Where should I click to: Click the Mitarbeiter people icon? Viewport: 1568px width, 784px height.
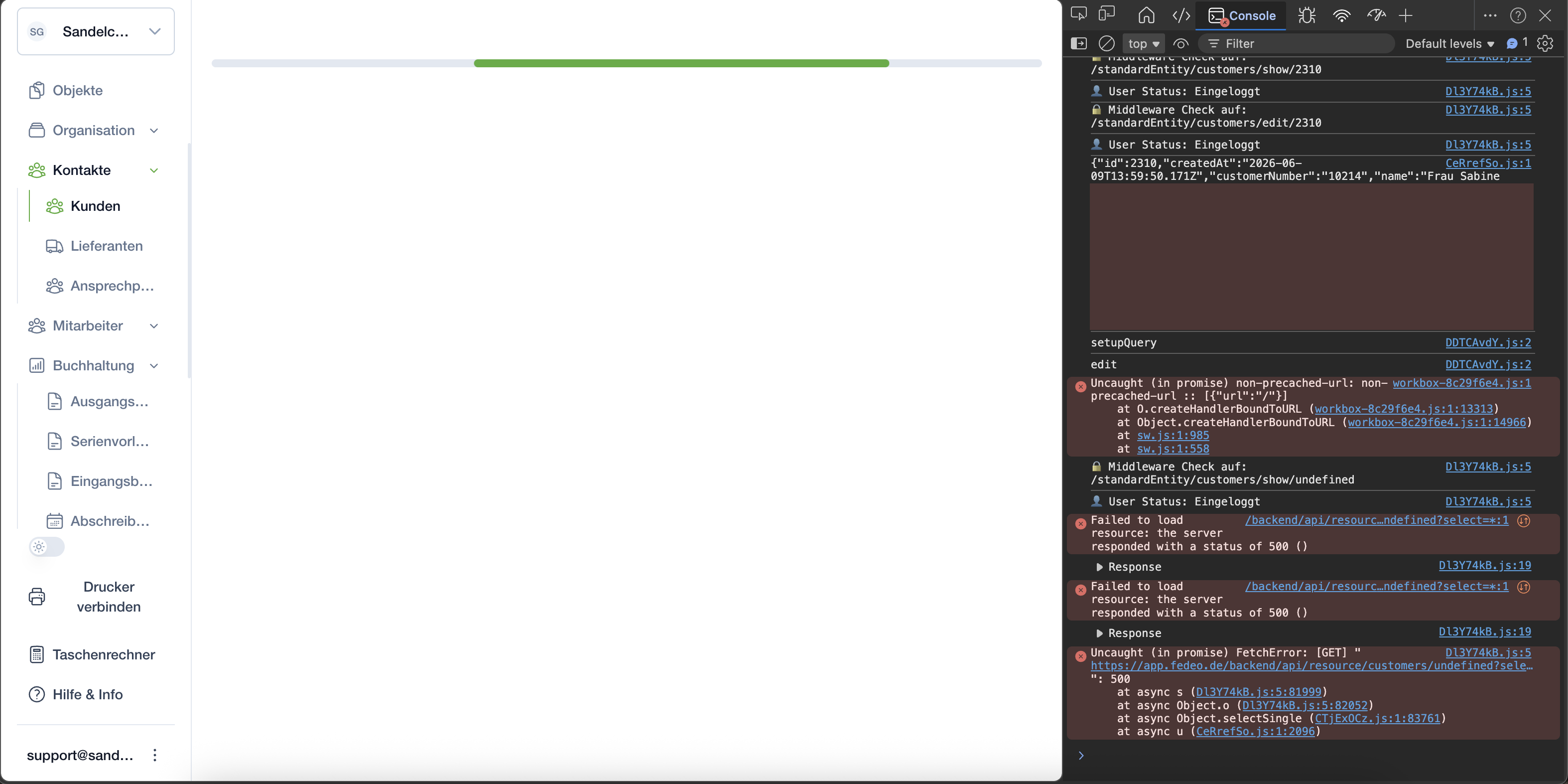[x=36, y=326]
